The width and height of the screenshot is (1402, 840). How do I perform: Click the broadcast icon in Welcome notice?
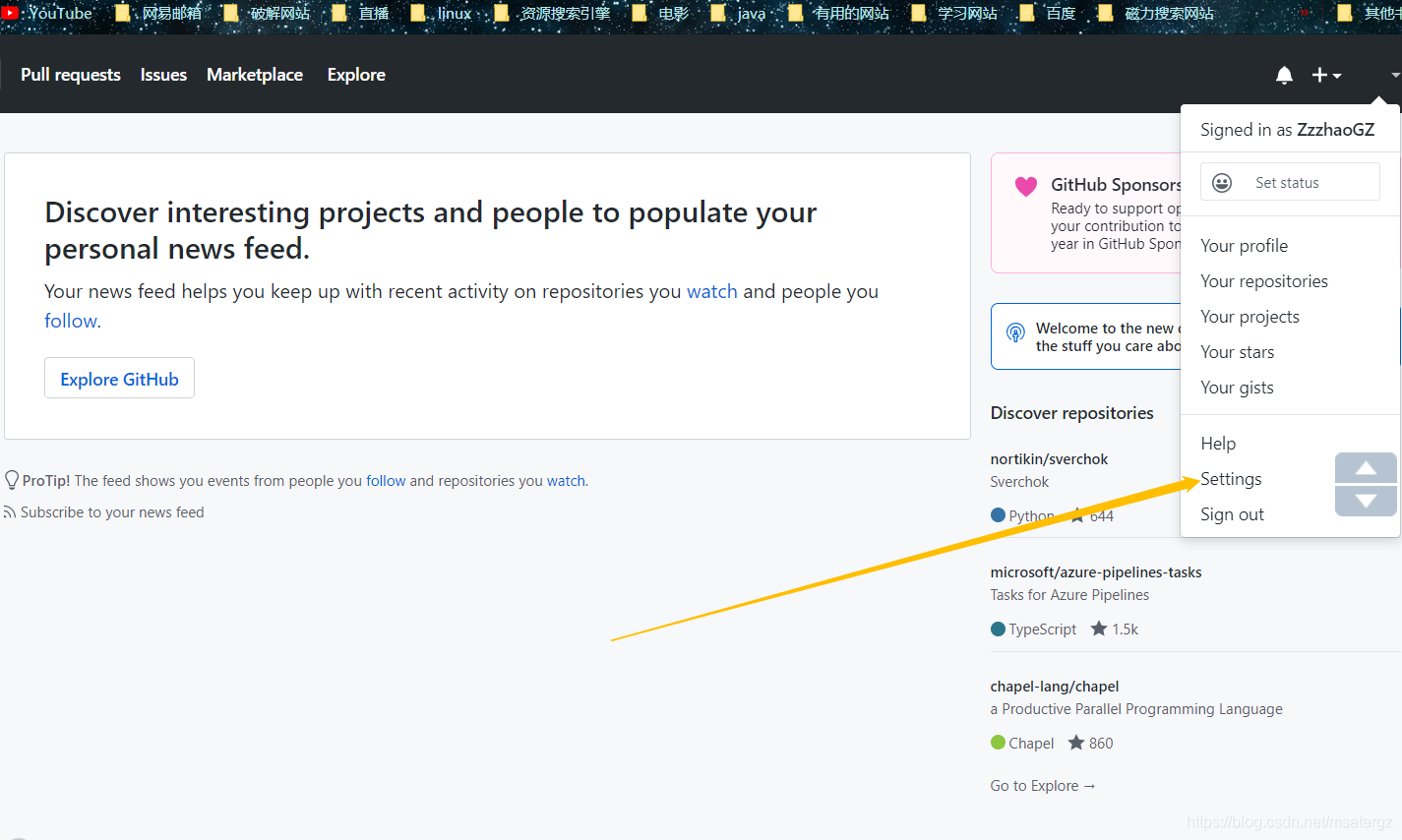(x=1015, y=333)
